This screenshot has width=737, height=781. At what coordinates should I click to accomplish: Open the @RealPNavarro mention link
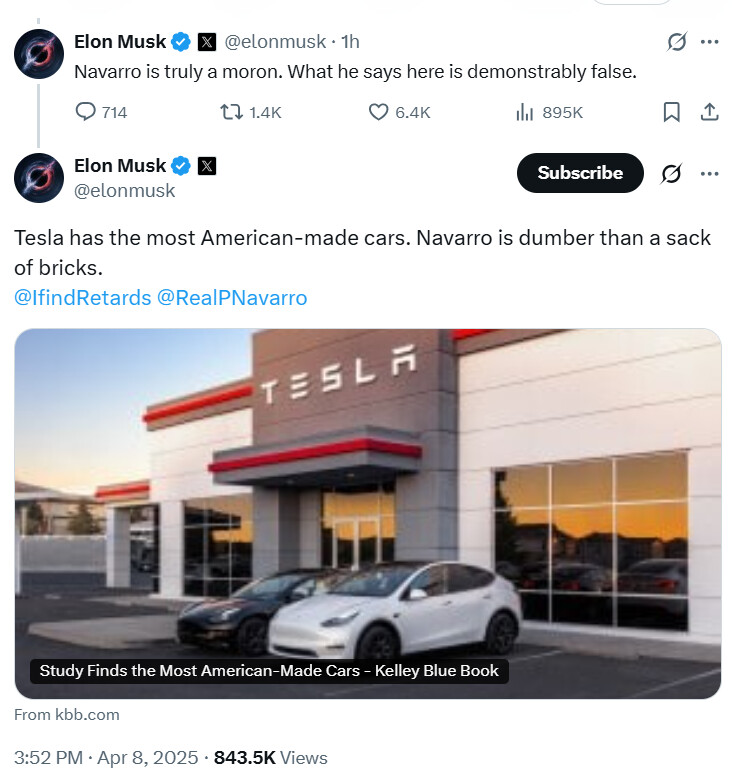[x=232, y=298]
